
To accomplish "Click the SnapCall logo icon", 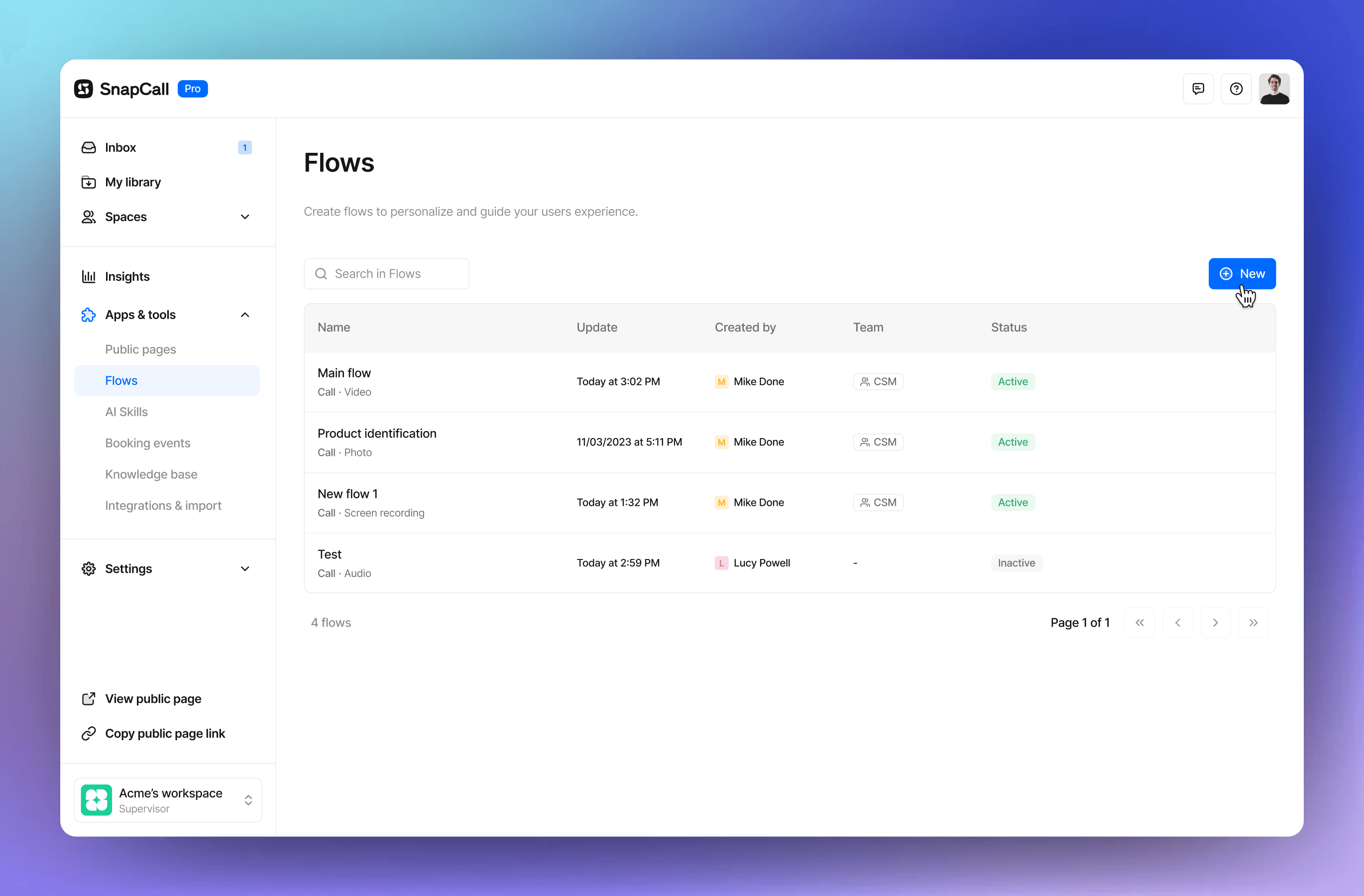I will [84, 89].
